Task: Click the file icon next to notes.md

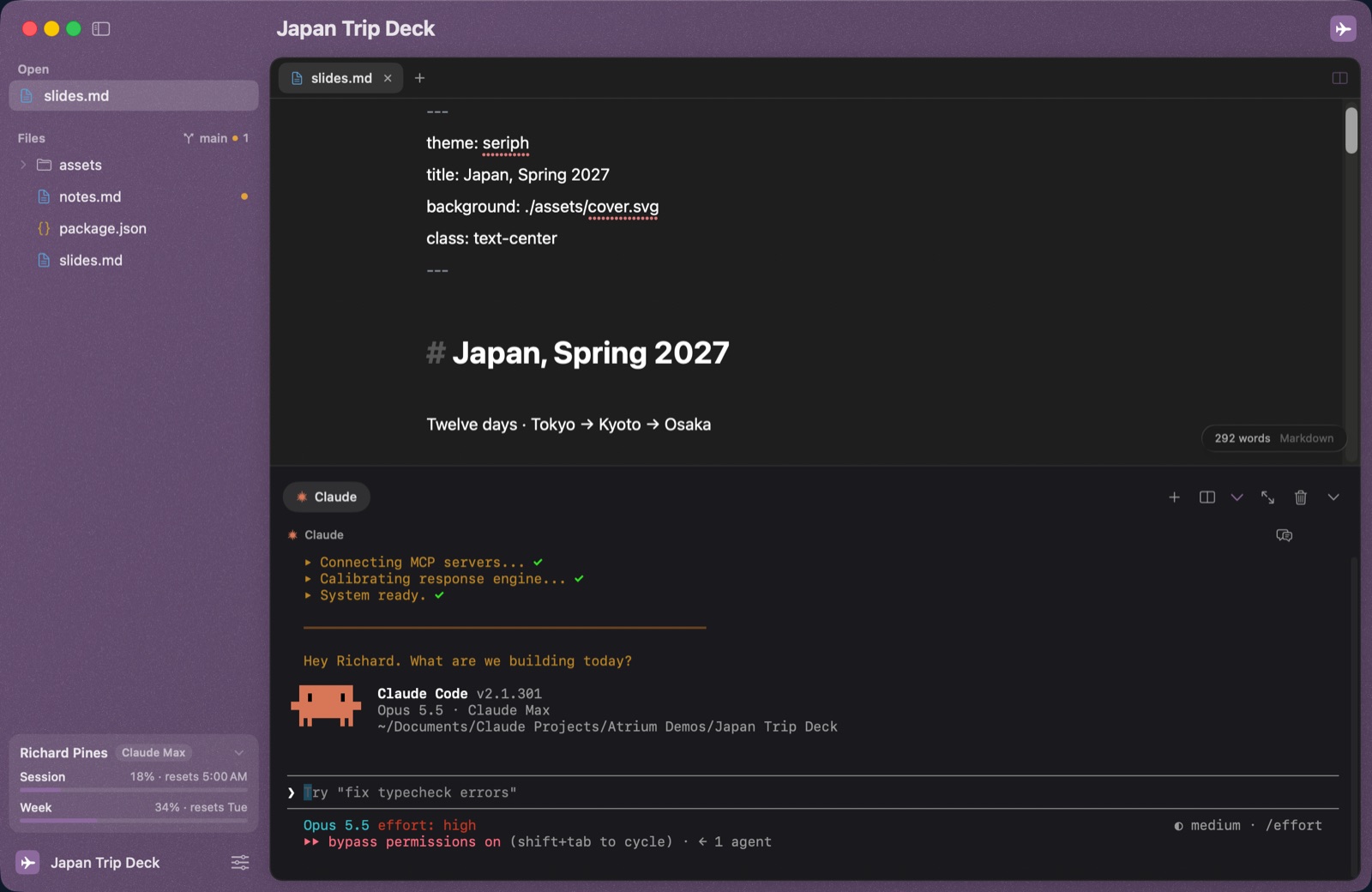Action: 44,196
